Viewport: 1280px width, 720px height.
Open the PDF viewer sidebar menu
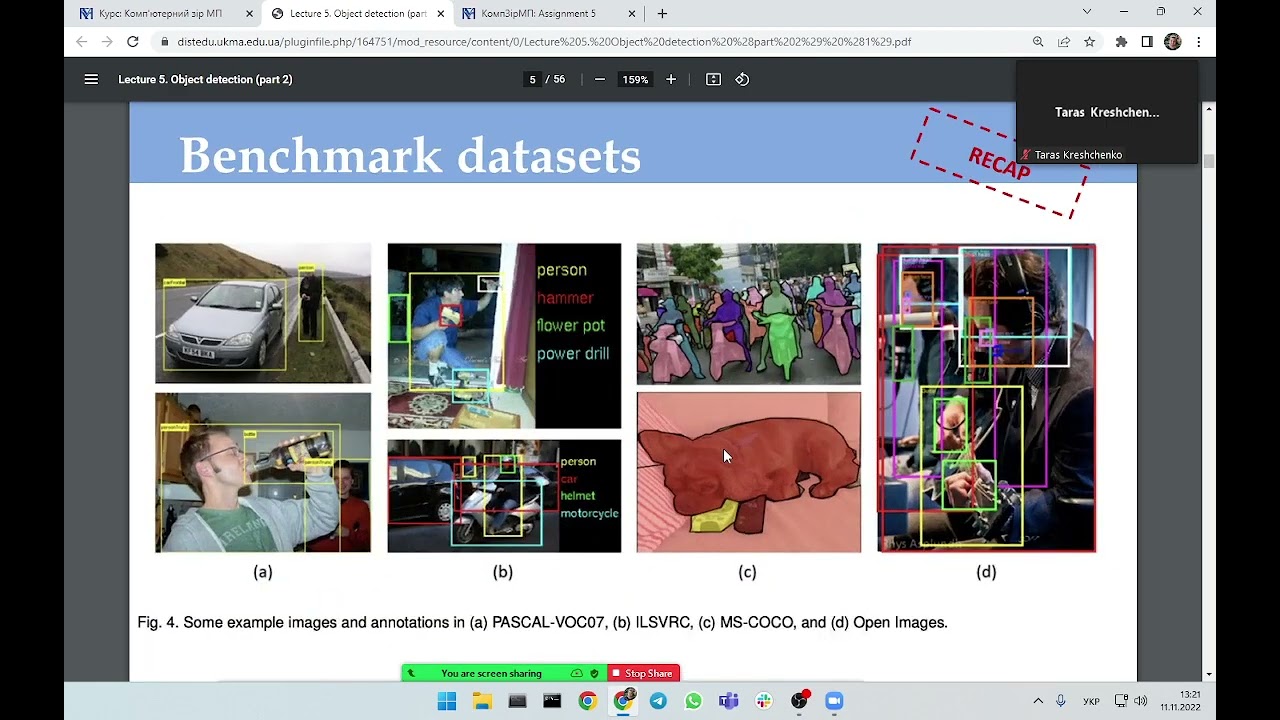91,79
